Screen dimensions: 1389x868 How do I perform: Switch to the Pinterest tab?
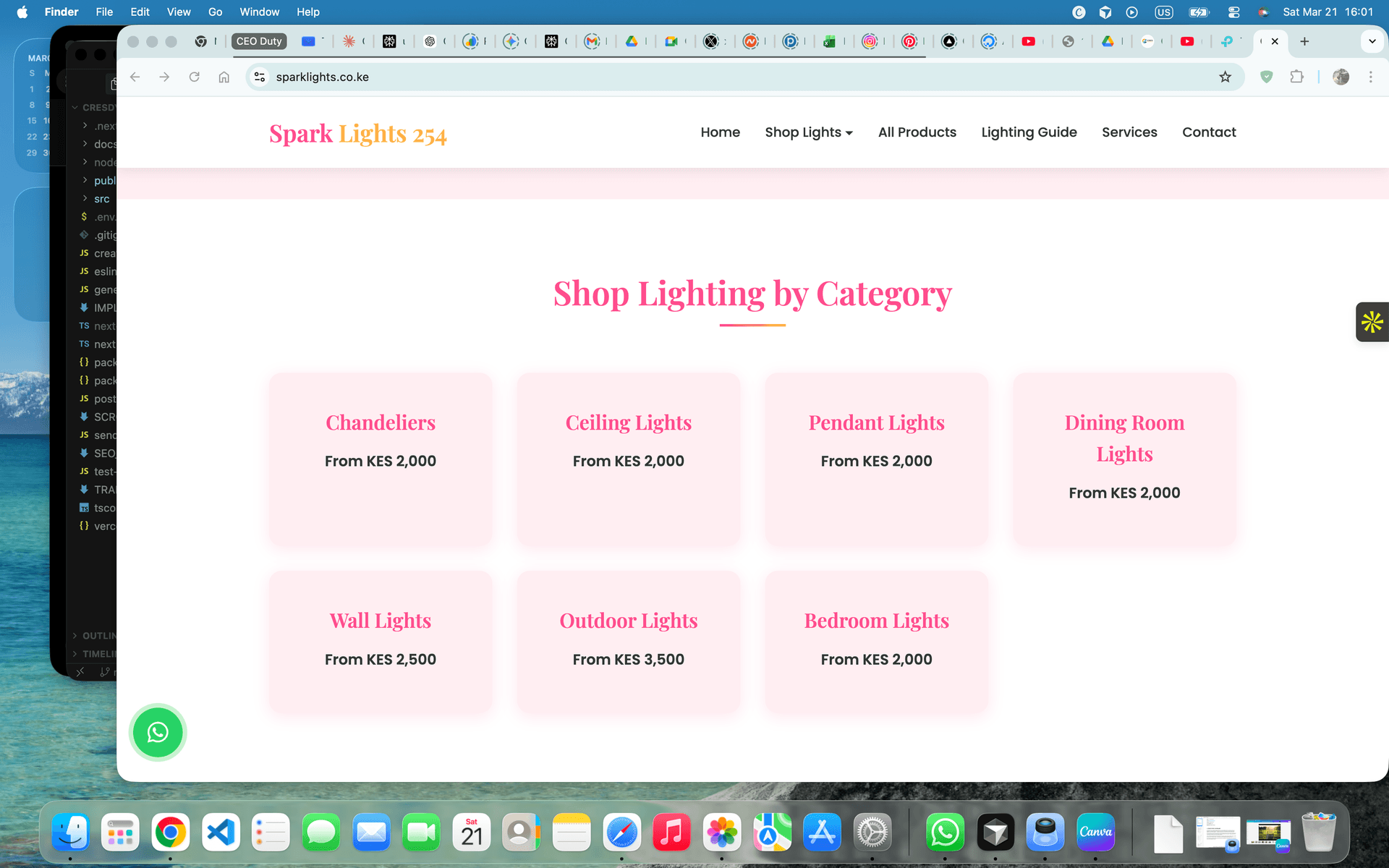[909, 41]
